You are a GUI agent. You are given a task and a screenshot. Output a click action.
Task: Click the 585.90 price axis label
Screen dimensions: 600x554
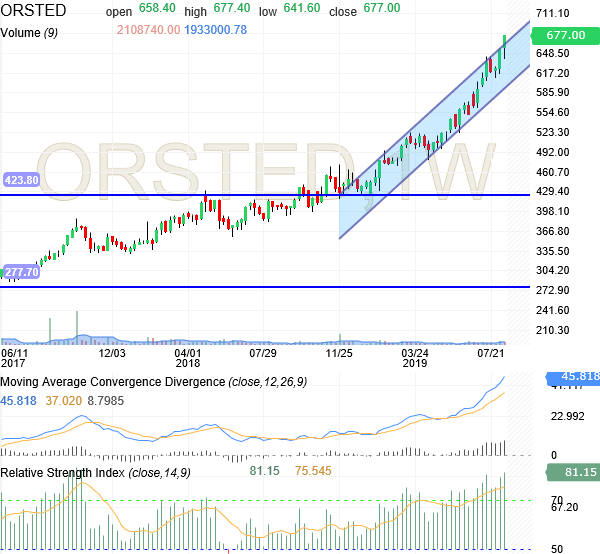pyautogui.click(x=553, y=92)
